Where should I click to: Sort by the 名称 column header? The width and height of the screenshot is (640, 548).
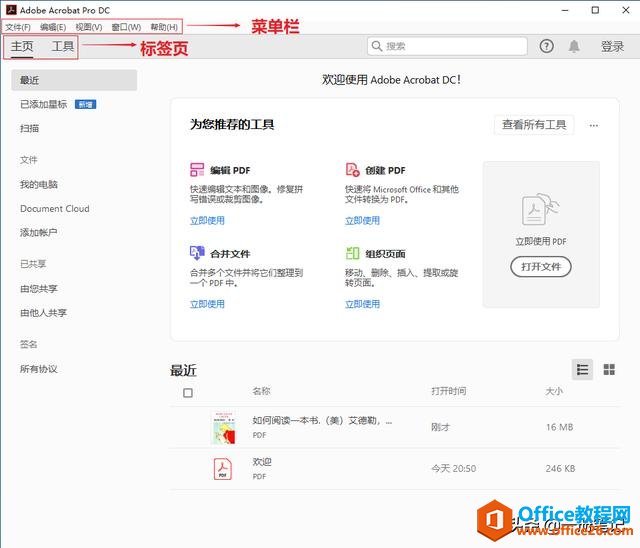point(262,391)
